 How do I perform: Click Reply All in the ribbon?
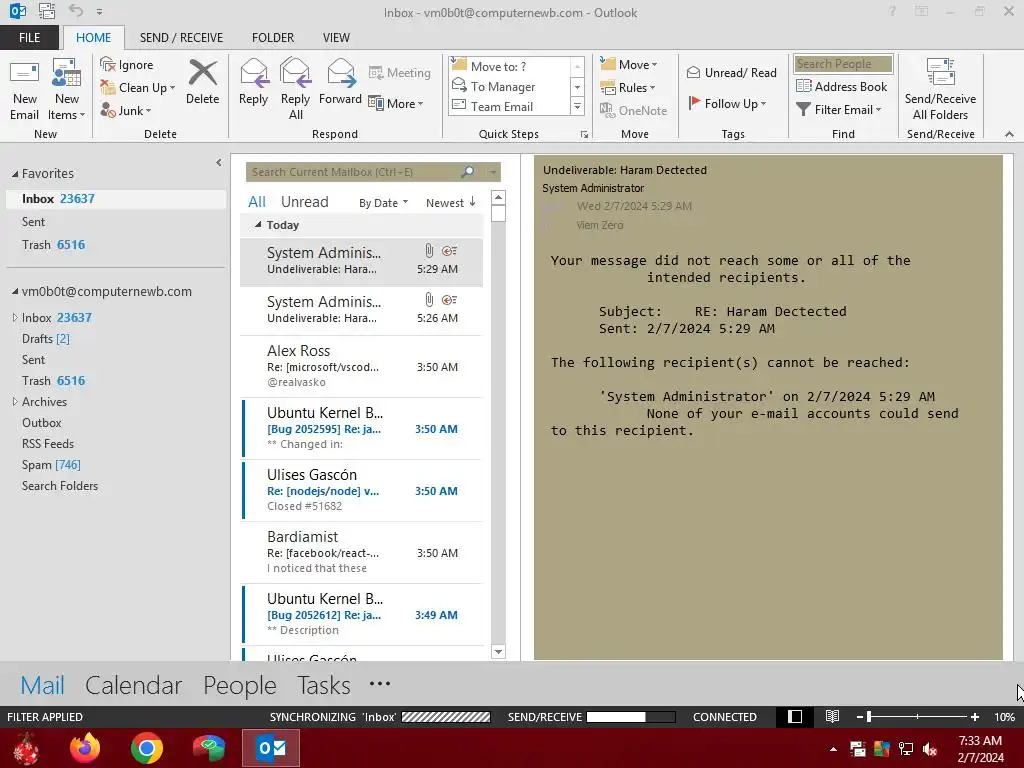point(295,89)
